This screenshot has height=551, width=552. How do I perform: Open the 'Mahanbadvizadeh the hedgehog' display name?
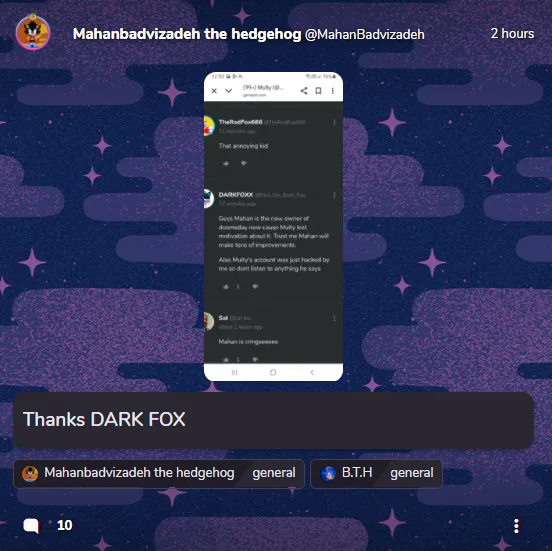pos(187,34)
